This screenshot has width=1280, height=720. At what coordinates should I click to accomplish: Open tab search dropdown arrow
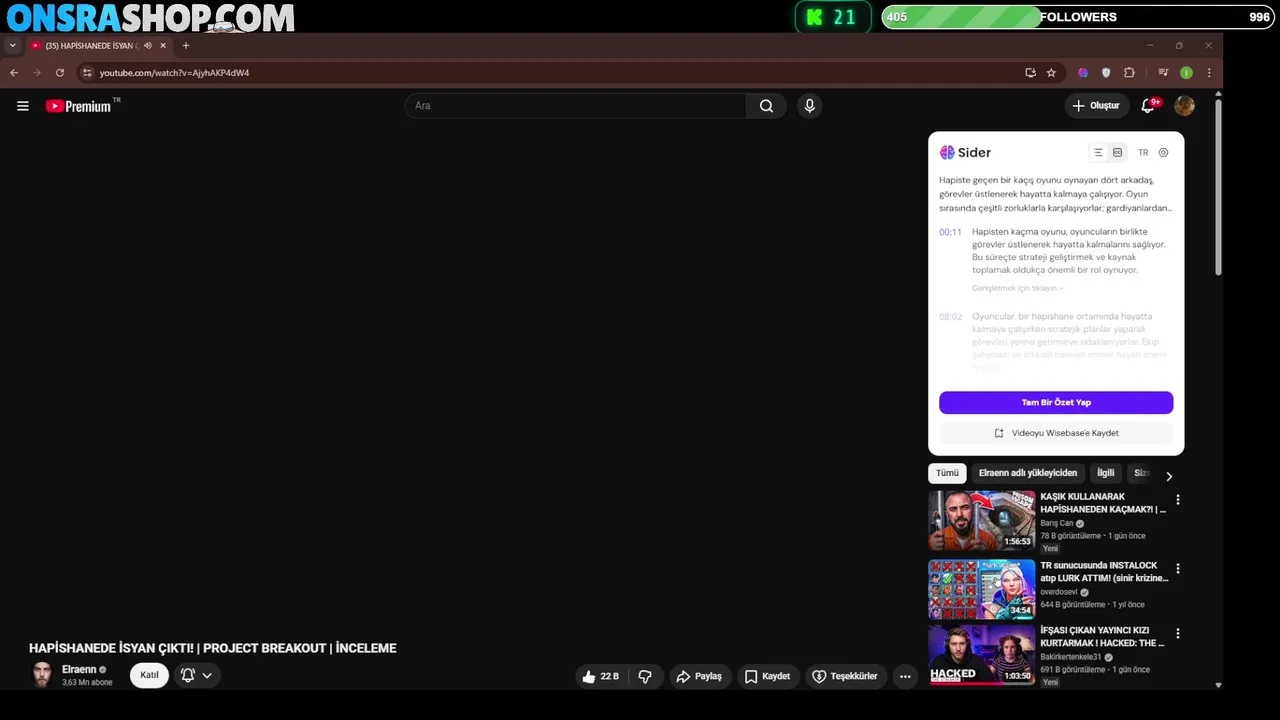(x=12, y=45)
